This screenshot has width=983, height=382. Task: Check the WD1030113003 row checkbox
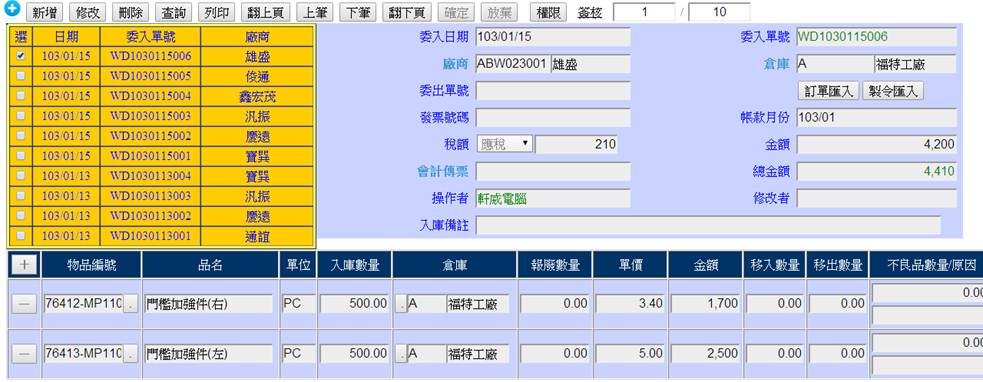pos(21,196)
